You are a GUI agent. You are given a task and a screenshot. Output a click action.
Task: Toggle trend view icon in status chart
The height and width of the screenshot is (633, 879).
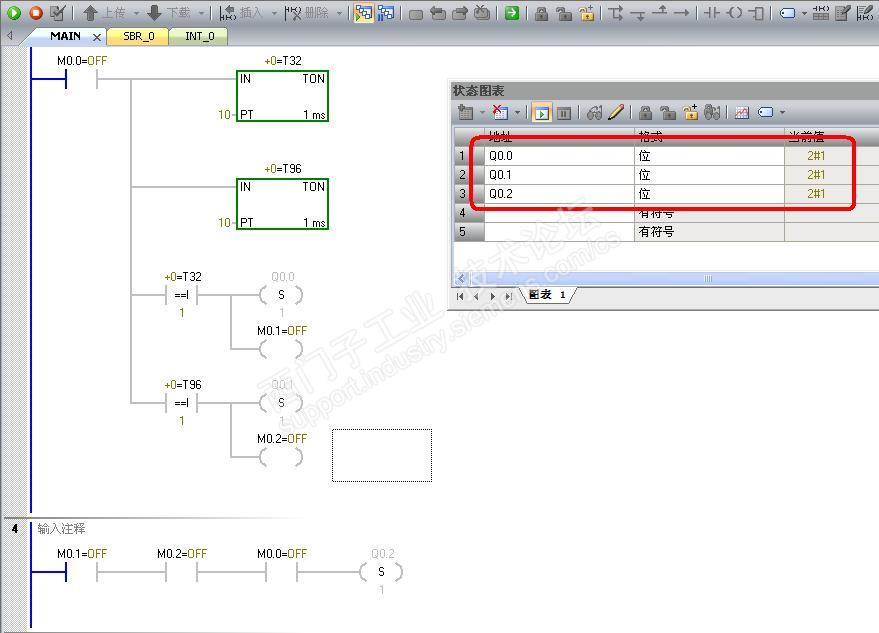742,113
